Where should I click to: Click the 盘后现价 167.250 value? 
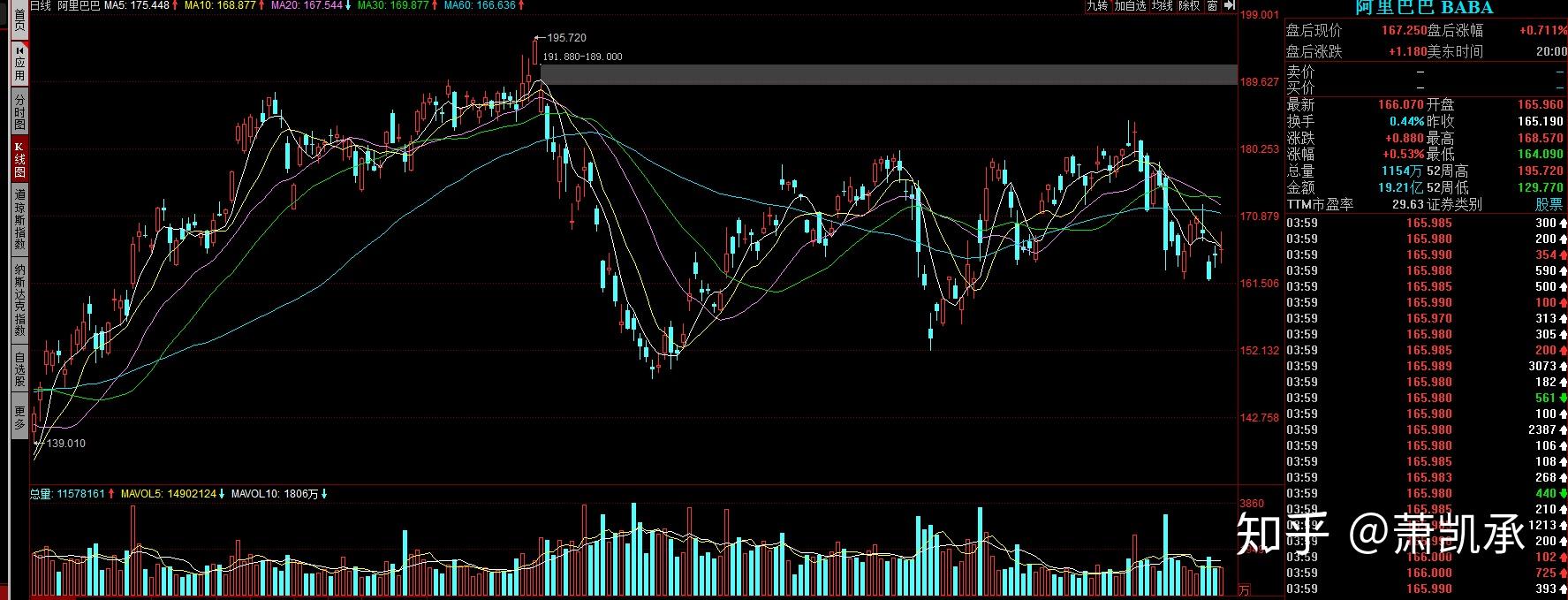1405,31
